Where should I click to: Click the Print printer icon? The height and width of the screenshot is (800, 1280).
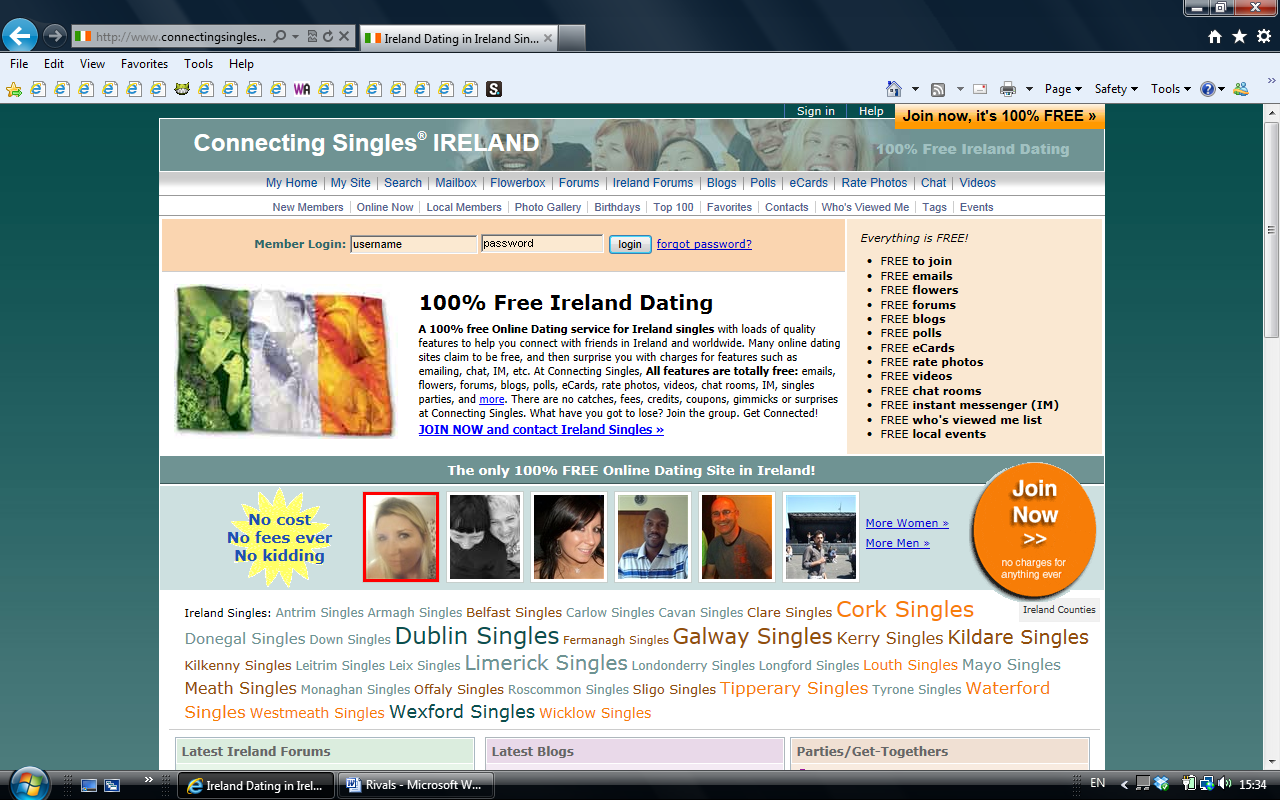1008,89
